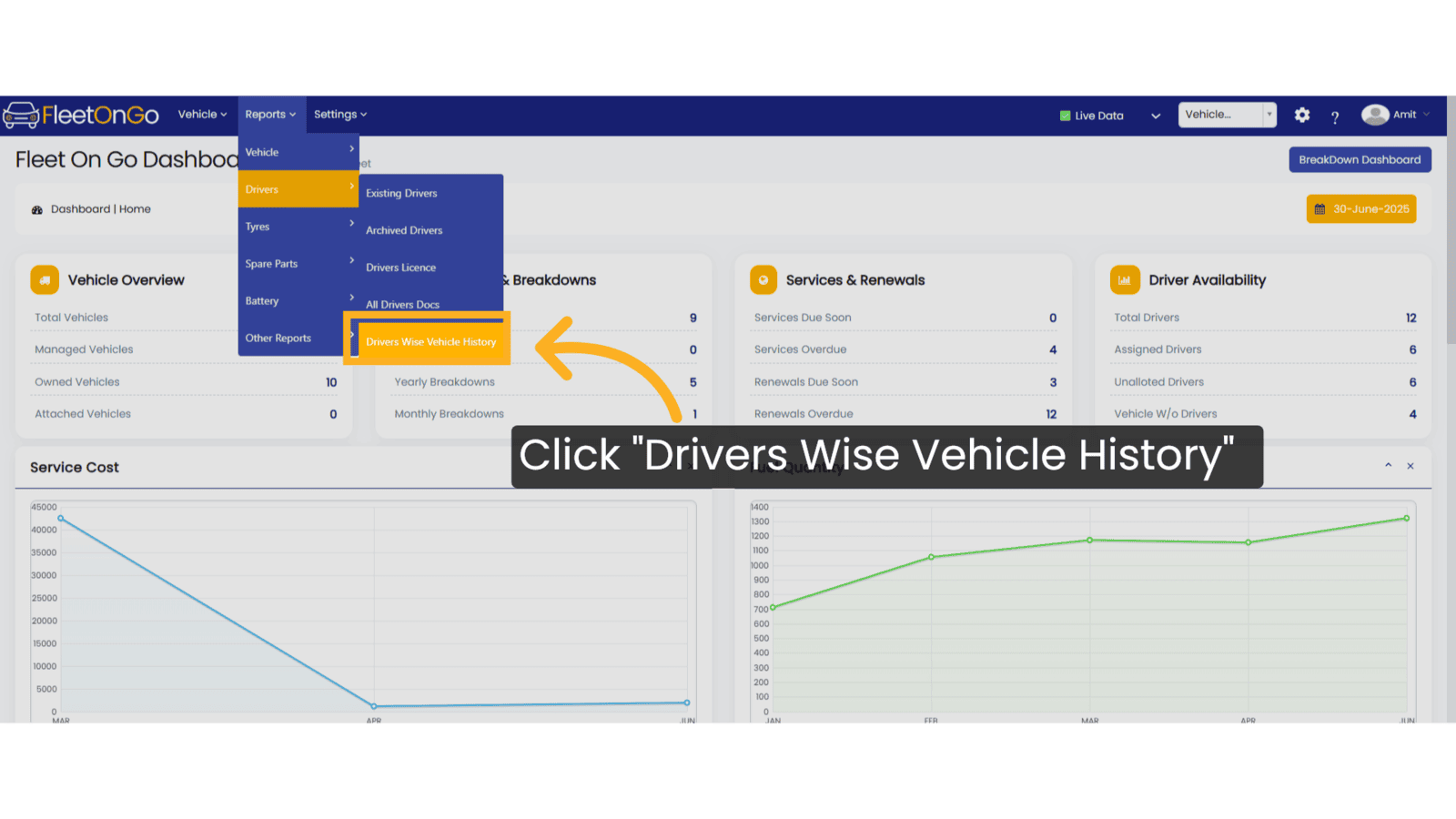Click the Vehicle Overview card icon
Image resolution: width=1456 pixels, height=819 pixels.
click(45, 280)
